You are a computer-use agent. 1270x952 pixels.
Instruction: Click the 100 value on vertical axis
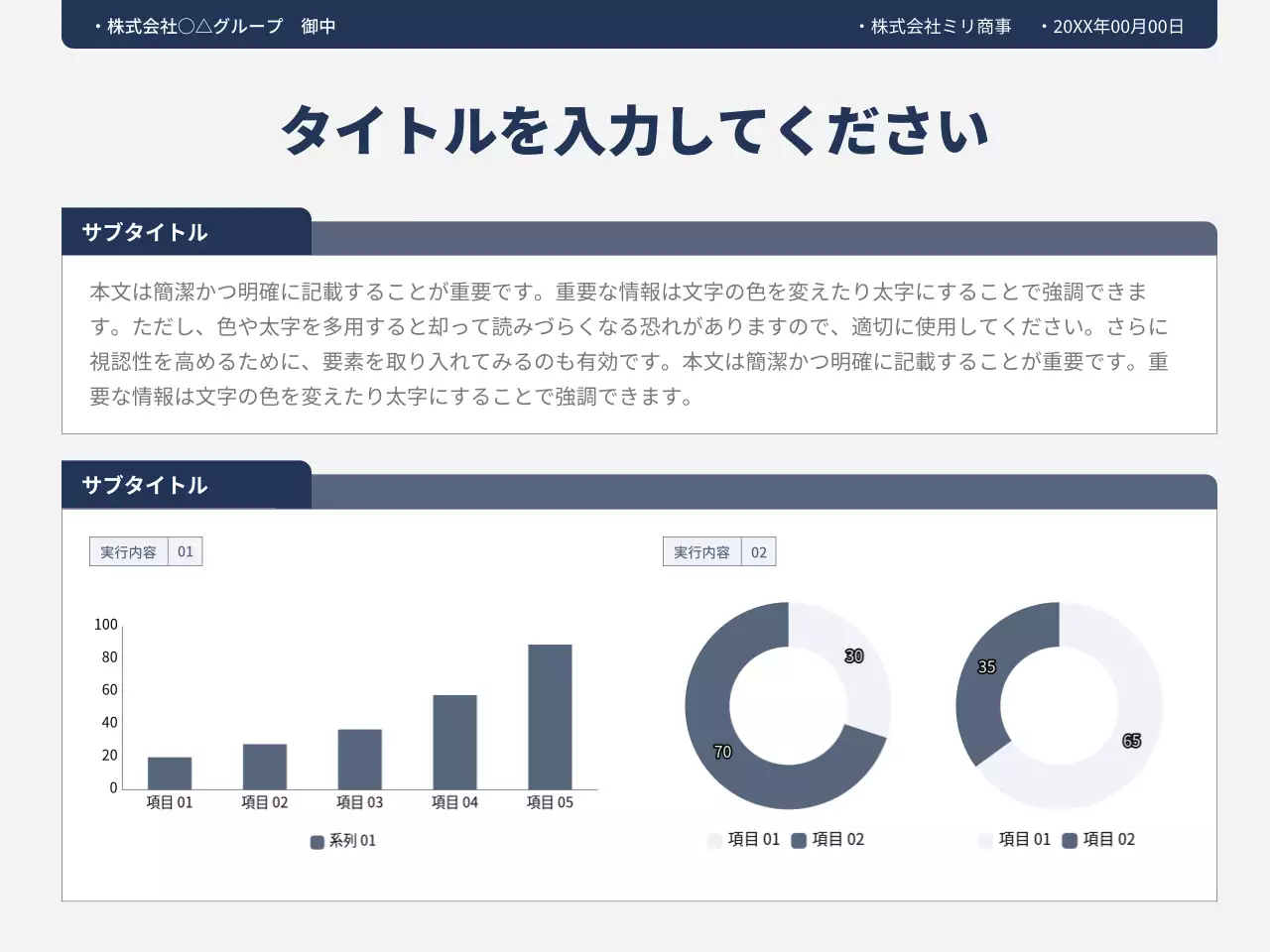pos(104,624)
